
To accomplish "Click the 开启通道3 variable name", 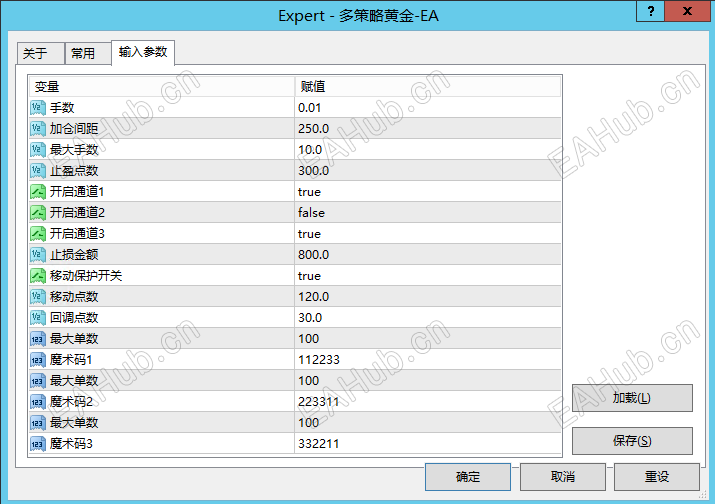I will 77,234.
